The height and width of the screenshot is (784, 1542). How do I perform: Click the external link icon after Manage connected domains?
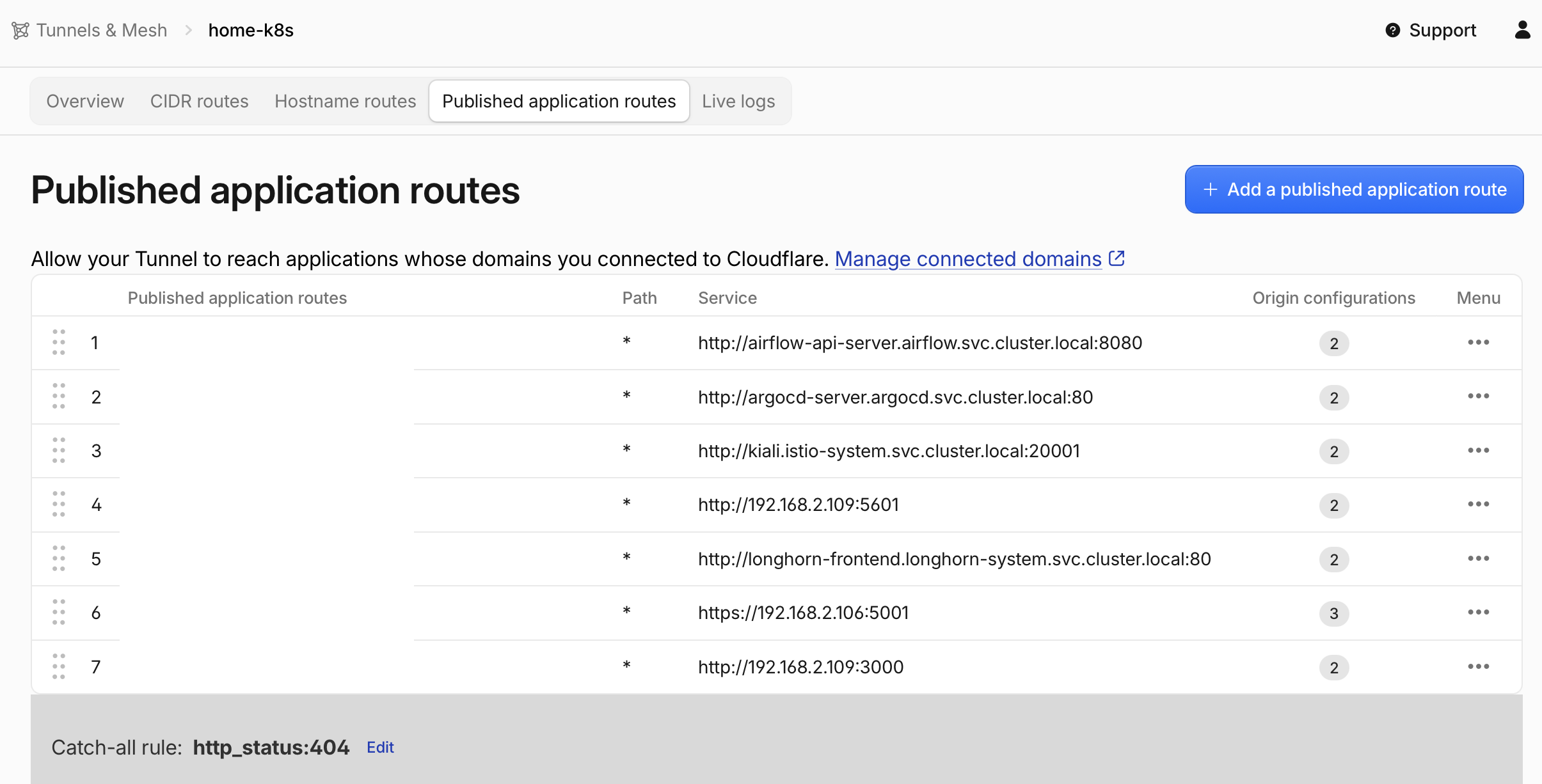[x=1117, y=258]
